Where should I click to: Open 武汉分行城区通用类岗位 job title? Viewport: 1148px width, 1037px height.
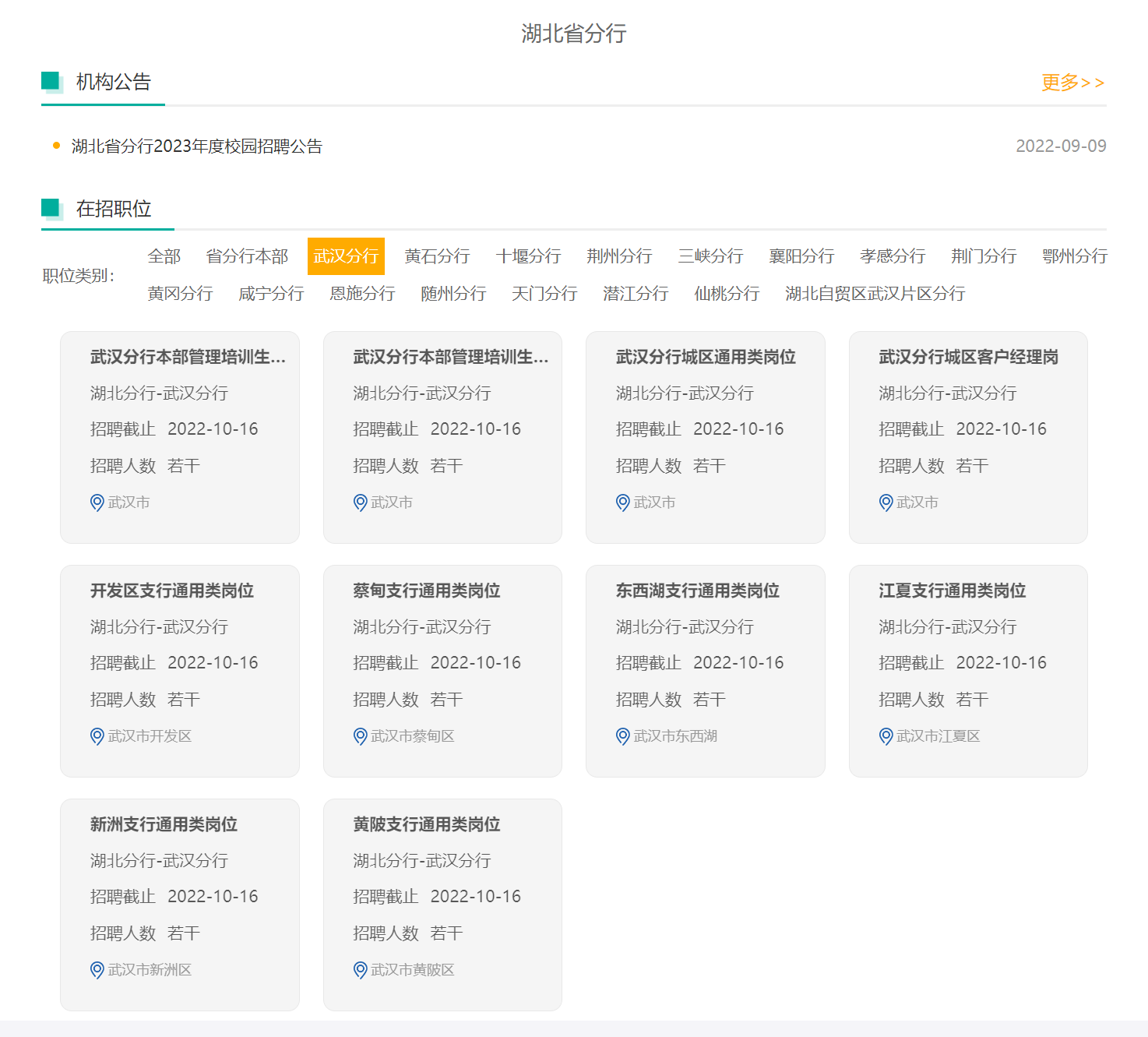click(x=706, y=357)
